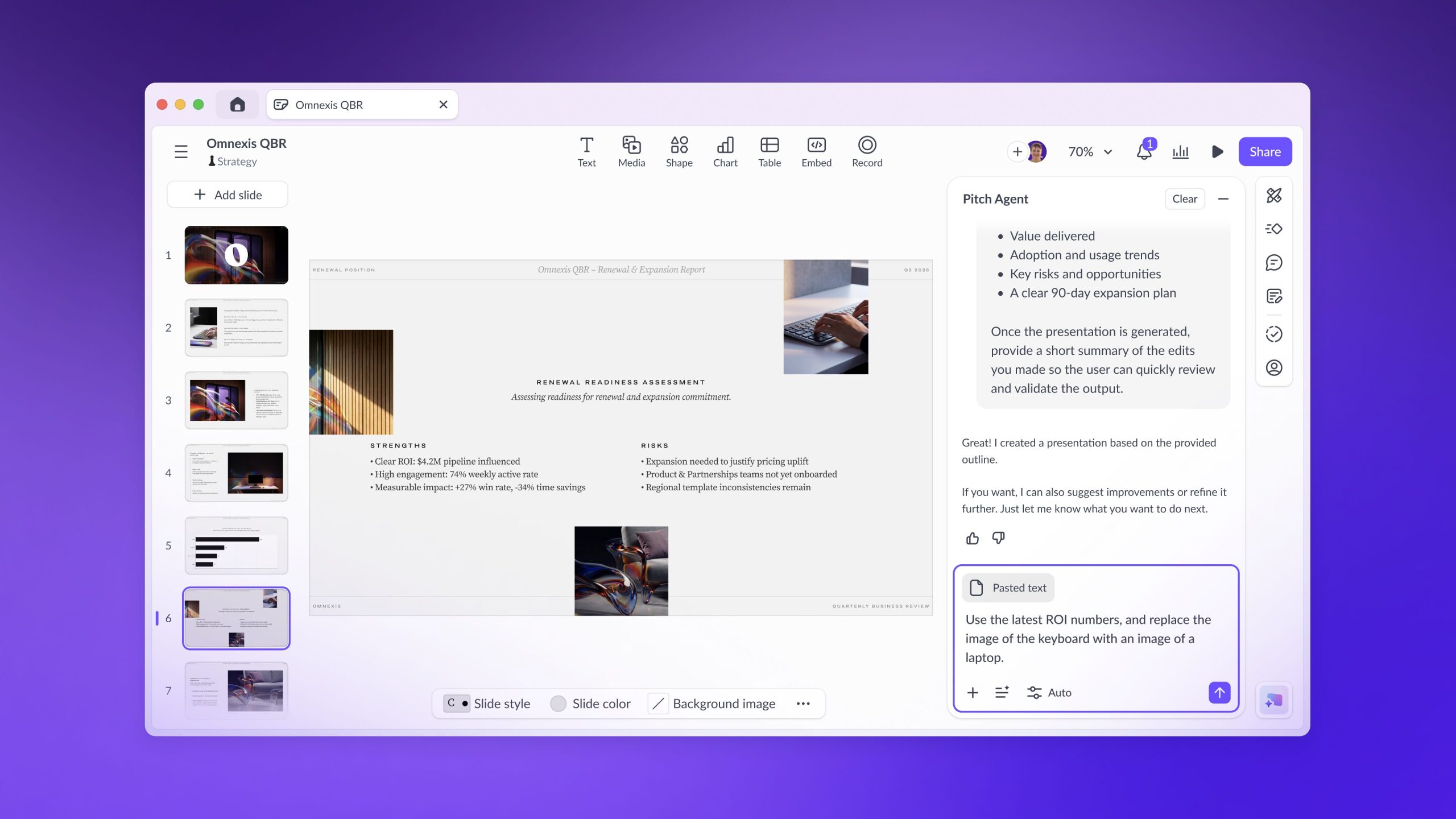
Task: Open comments panel in right sidebar
Action: [x=1274, y=262]
